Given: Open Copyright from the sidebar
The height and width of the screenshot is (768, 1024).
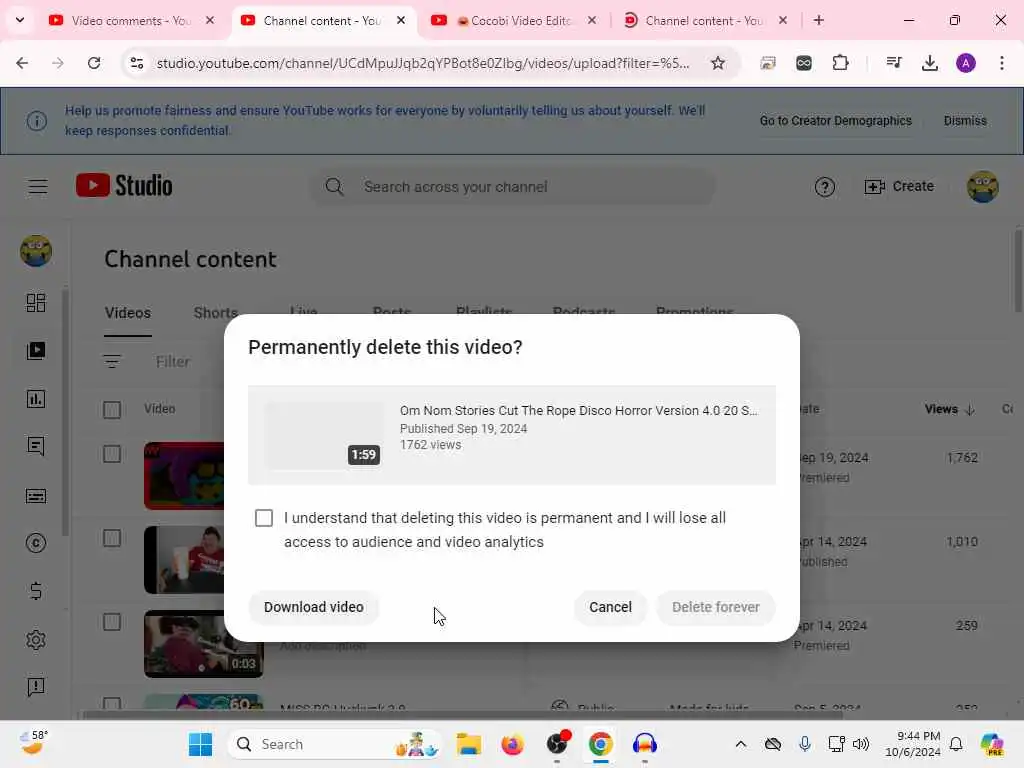Looking at the screenshot, I should pos(36,543).
